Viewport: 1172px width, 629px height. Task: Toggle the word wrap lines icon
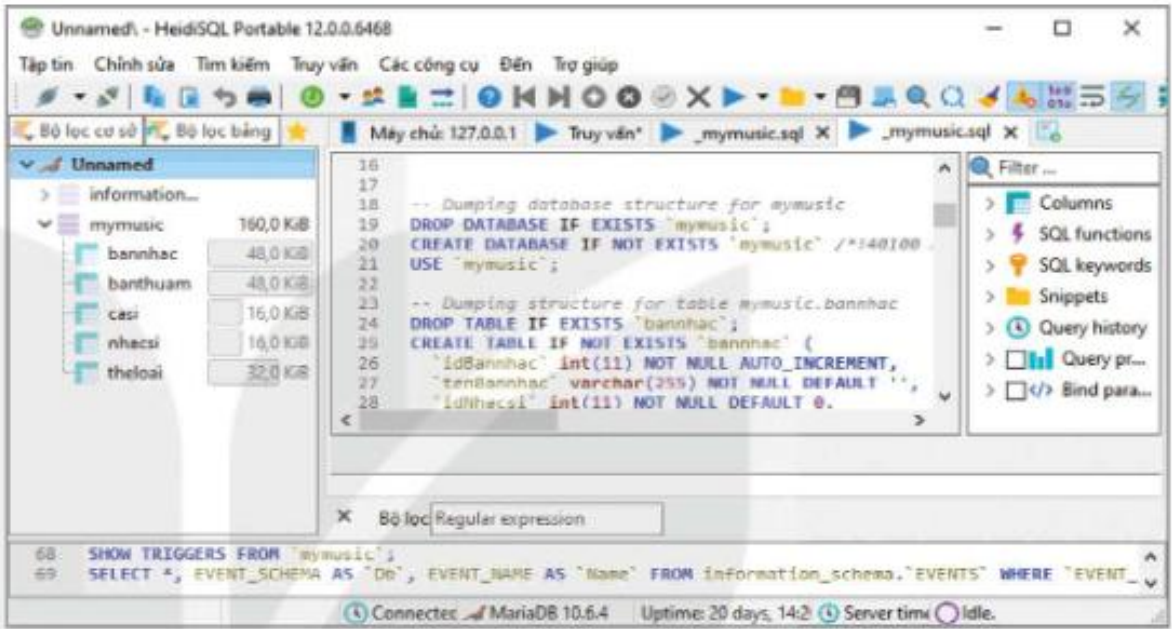(x=1092, y=97)
